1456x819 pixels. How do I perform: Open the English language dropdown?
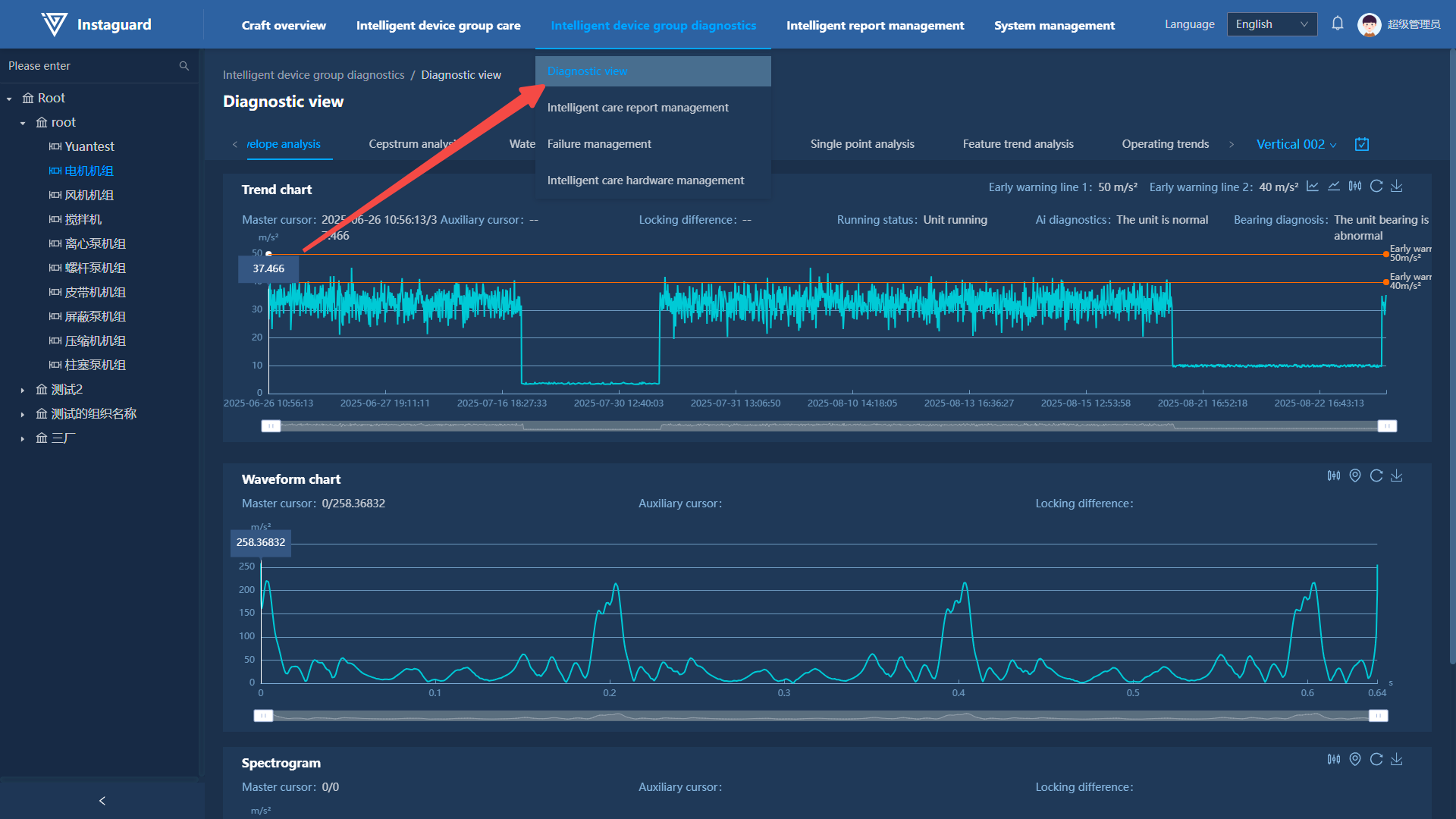(1271, 24)
